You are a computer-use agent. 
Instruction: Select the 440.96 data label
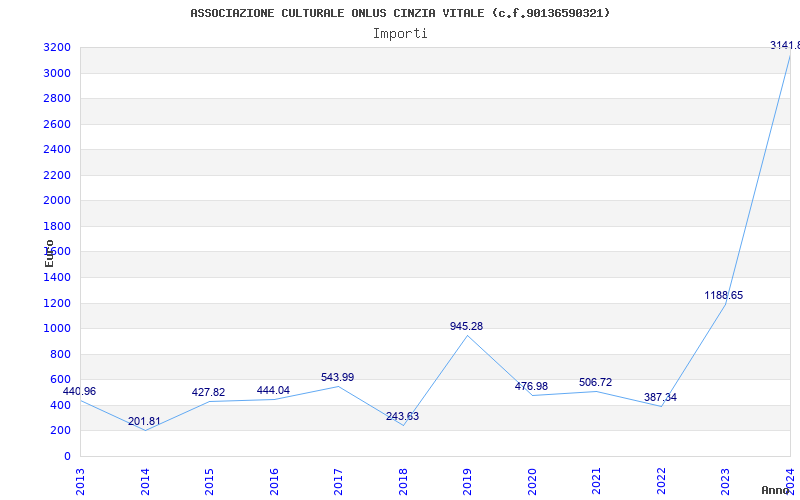pyautogui.click(x=79, y=392)
